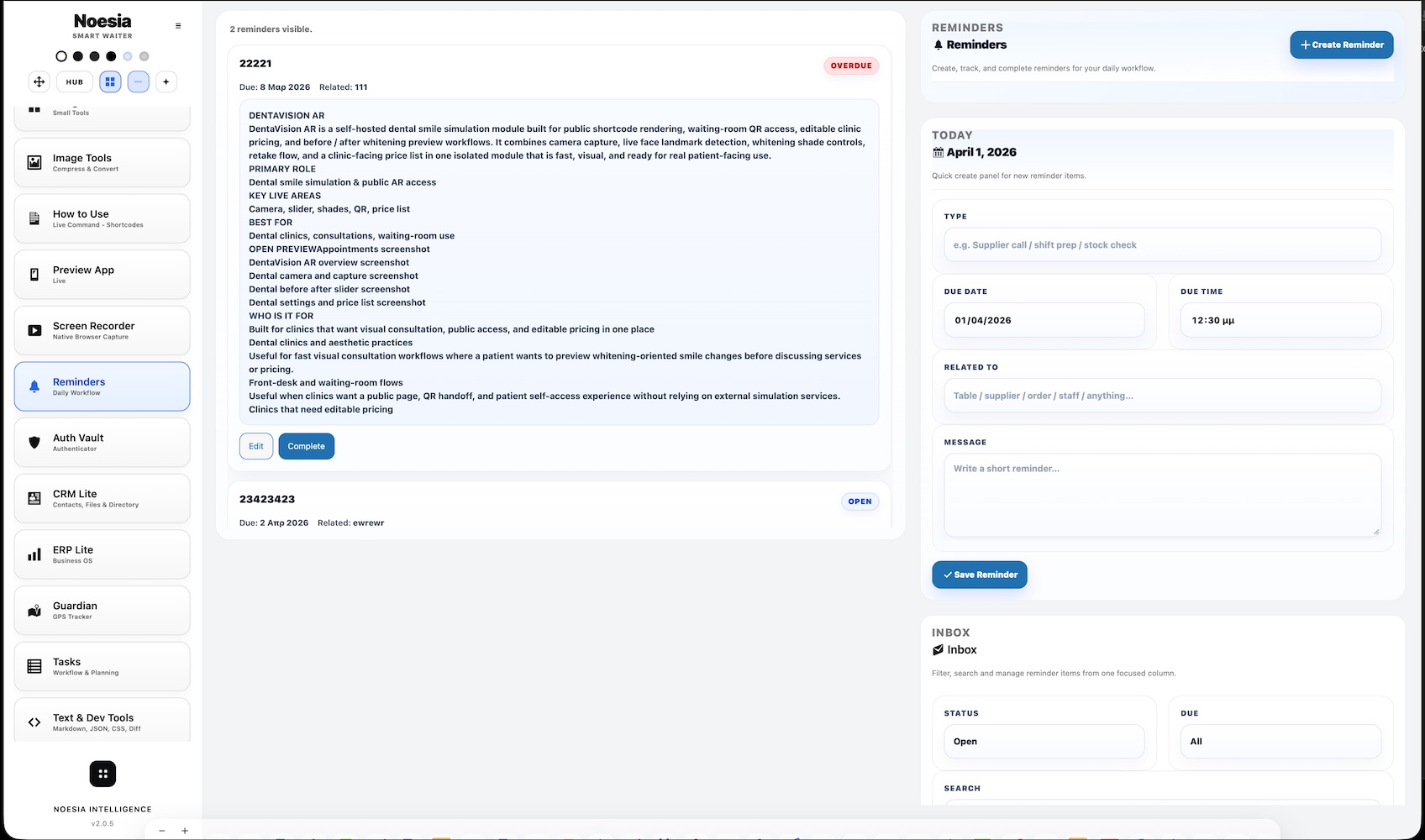Select the white outlined theme circle

click(61, 56)
